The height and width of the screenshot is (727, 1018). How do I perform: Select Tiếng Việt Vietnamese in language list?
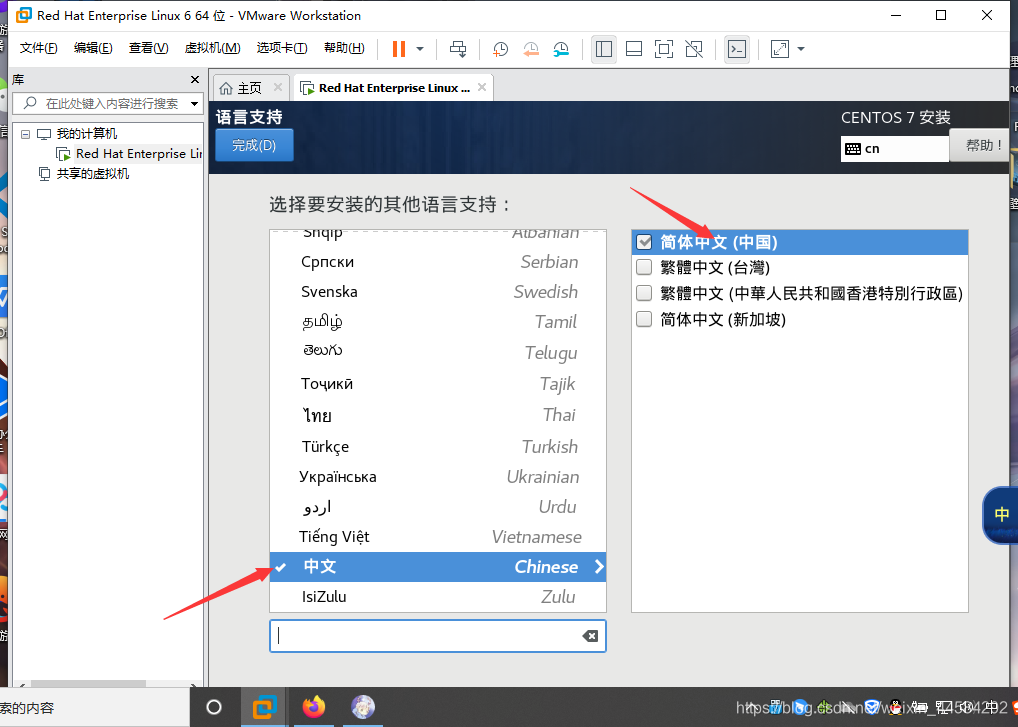[x=438, y=537]
